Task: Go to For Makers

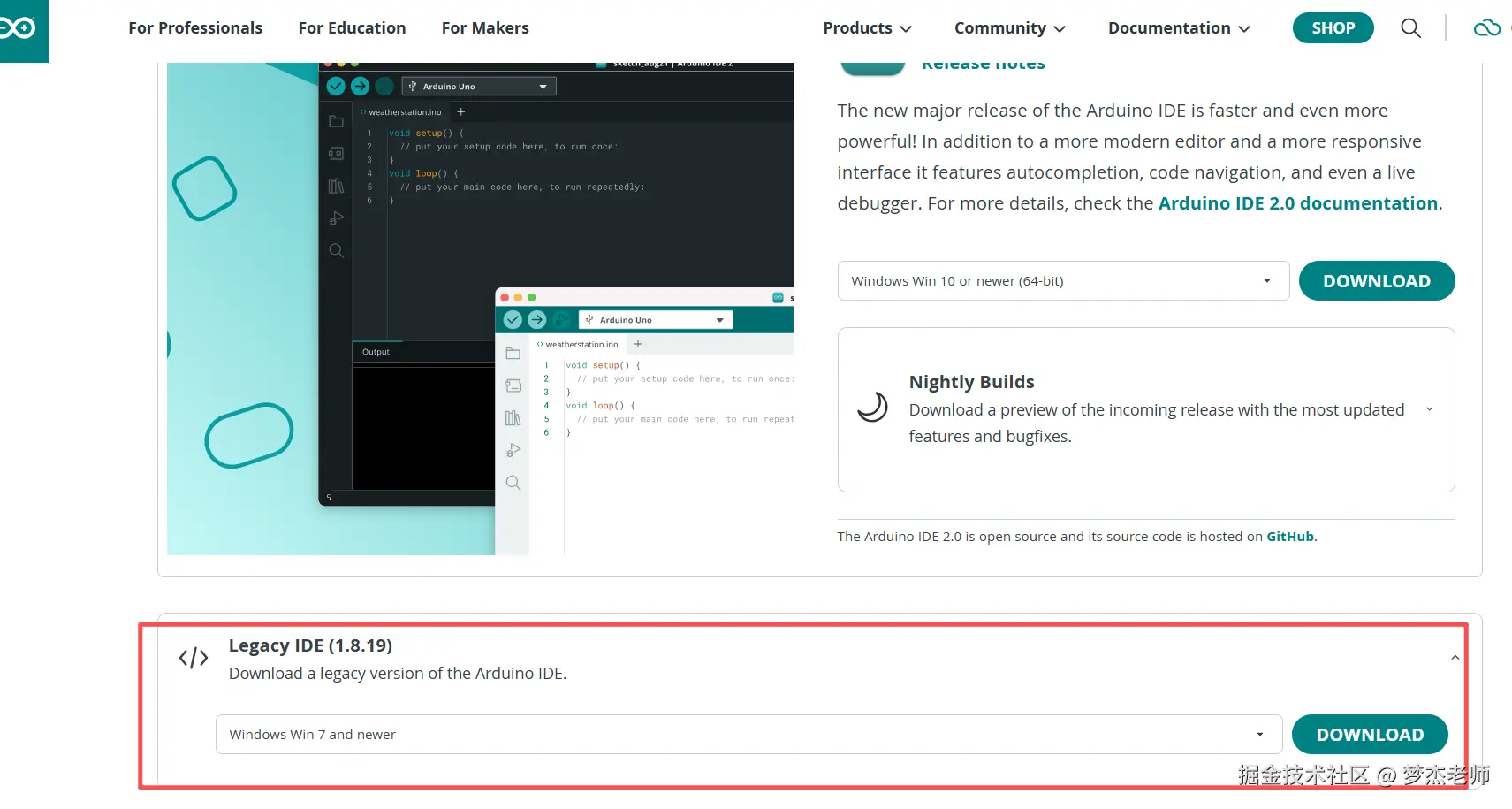Action: pyautogui.click(x=485, y=28)
